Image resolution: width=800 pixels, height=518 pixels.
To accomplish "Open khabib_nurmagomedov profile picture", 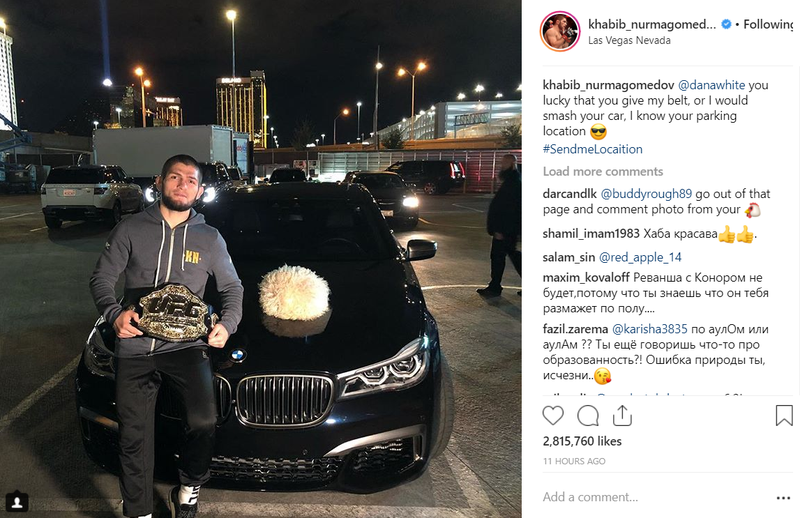I will 560,32.
